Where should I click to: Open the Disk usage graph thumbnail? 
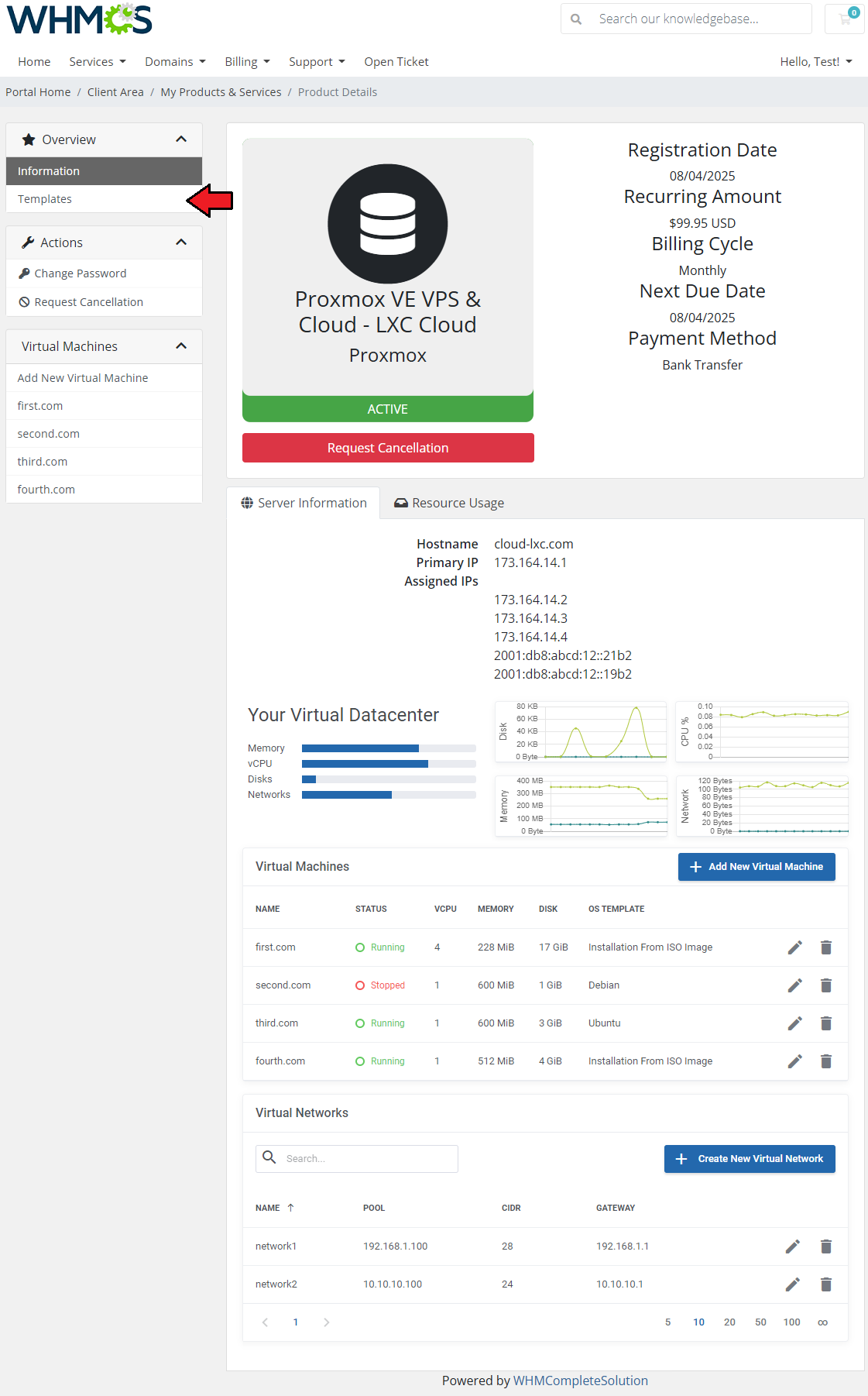[581, 732]
